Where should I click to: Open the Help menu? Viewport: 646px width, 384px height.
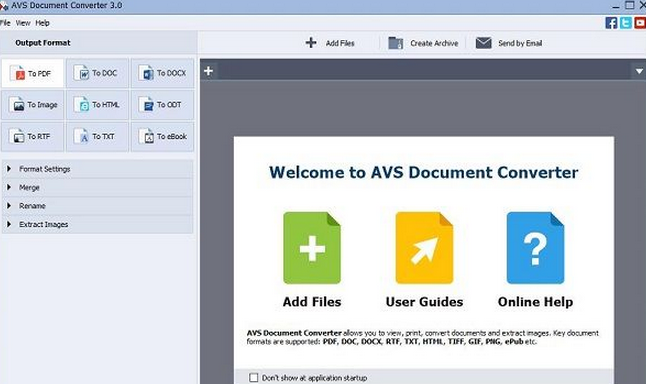[42, 23]
